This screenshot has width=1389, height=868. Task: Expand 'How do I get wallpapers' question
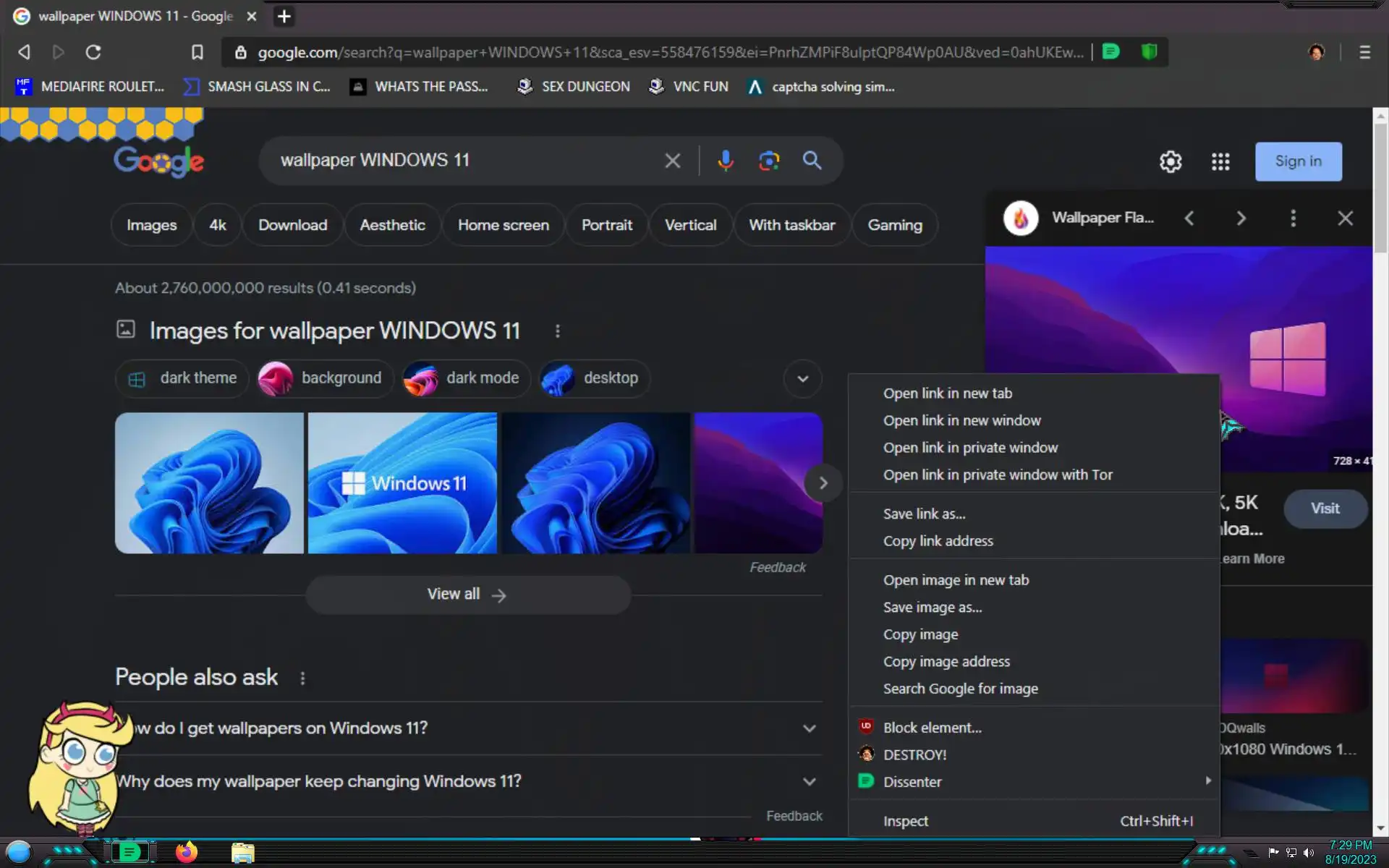point(809,728)
